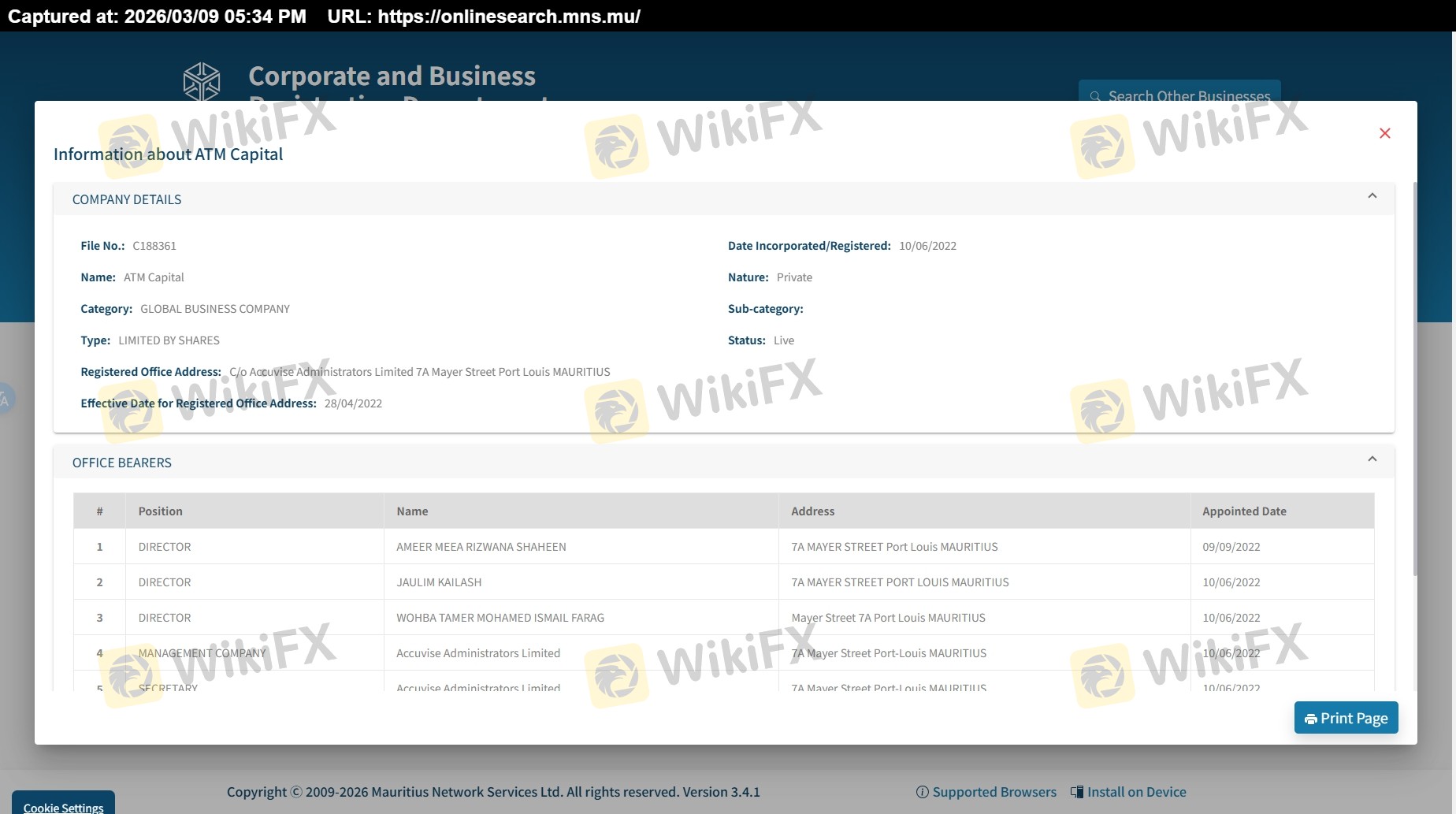Click the Corporate and Business department logo
Screen dimensions: 1456x814
202,81
